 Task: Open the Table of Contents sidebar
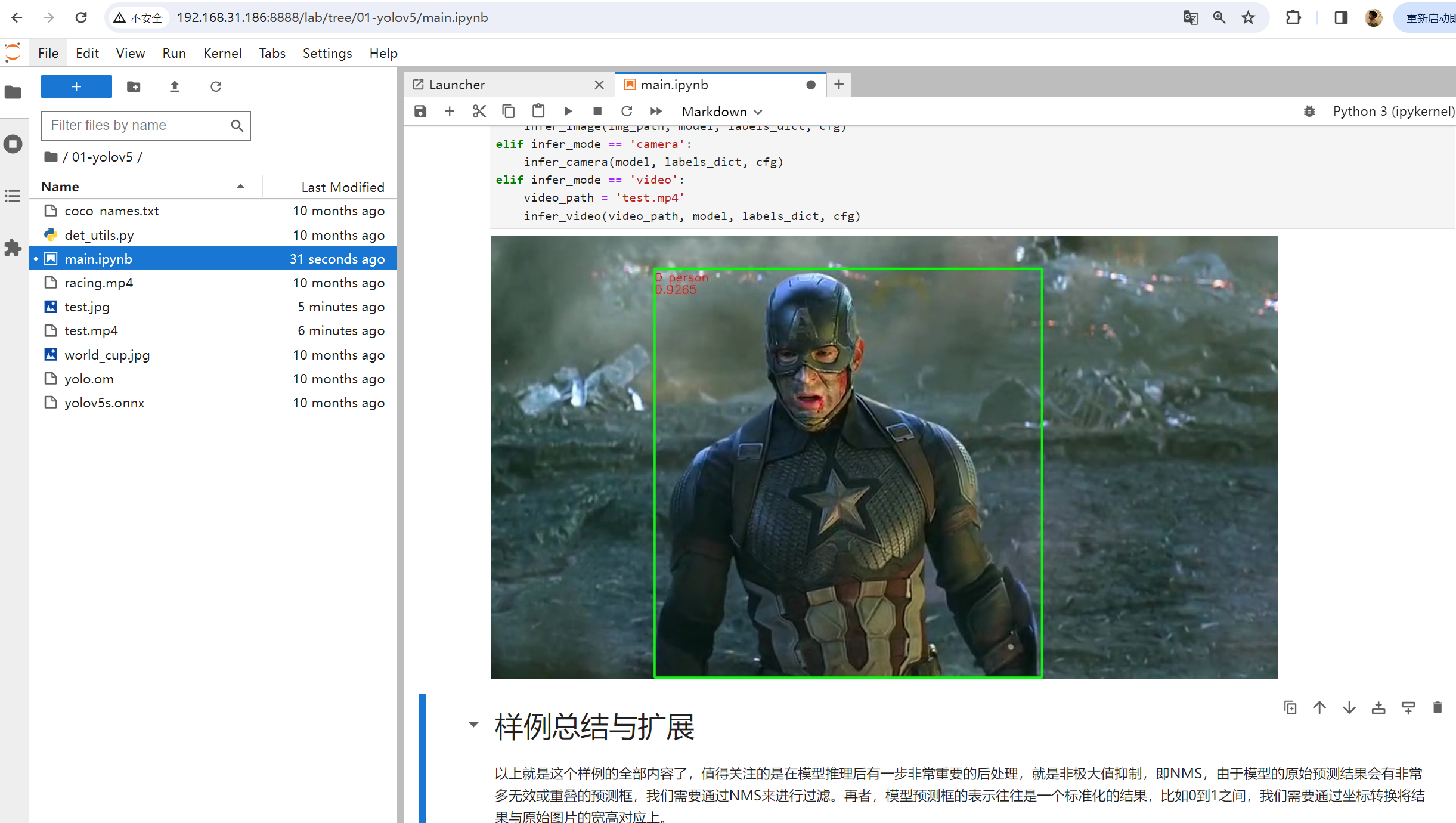(13, 196)
